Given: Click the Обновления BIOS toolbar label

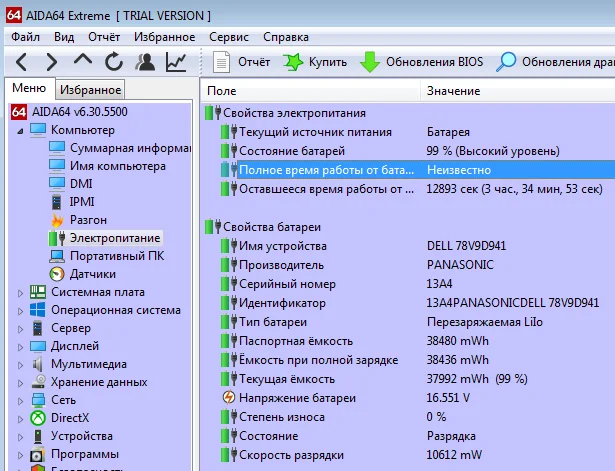Looking at the screenshot, I should [x=434, y=62].
